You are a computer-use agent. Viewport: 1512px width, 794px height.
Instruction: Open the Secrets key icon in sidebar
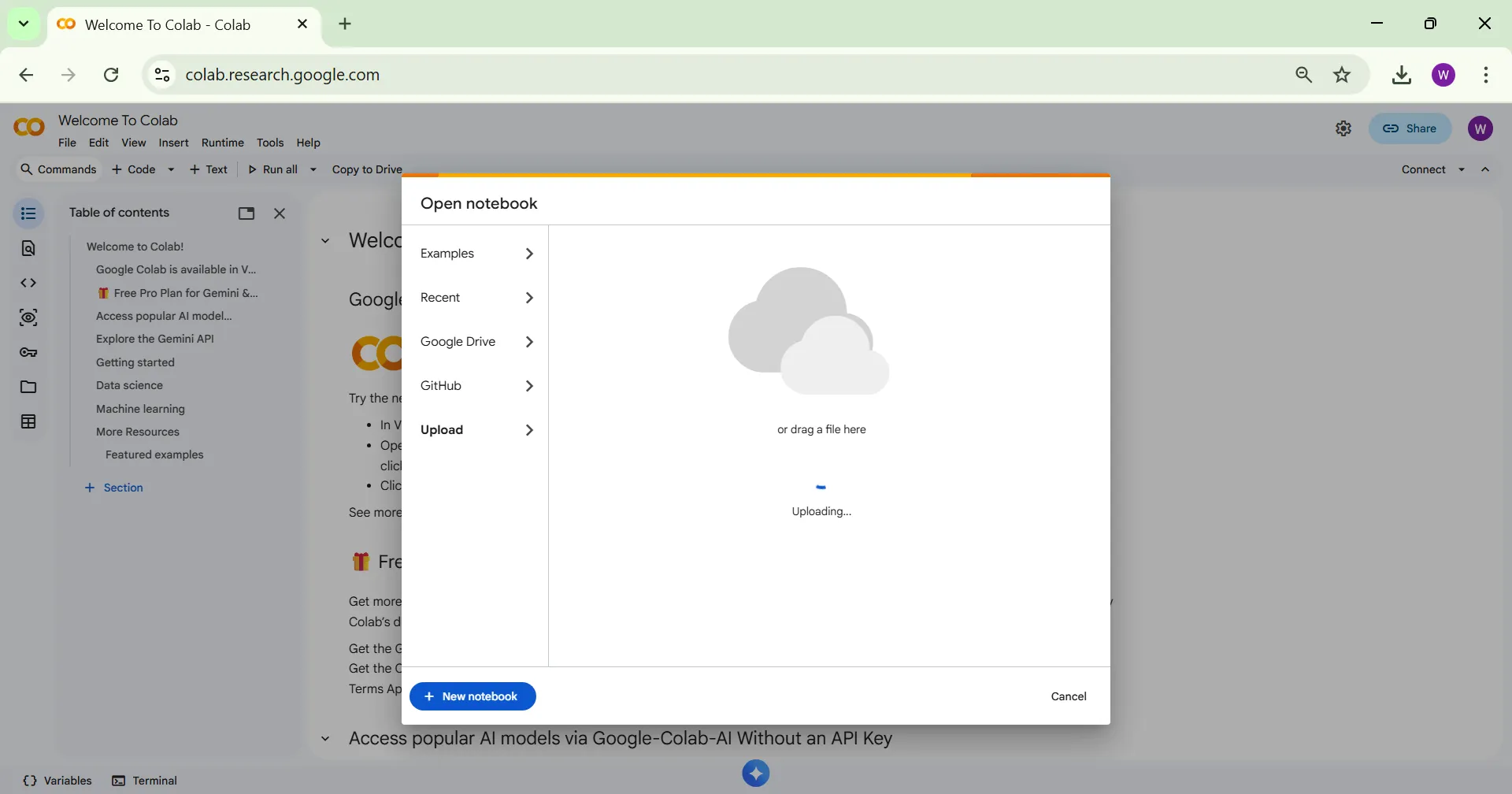coord(28,352)
